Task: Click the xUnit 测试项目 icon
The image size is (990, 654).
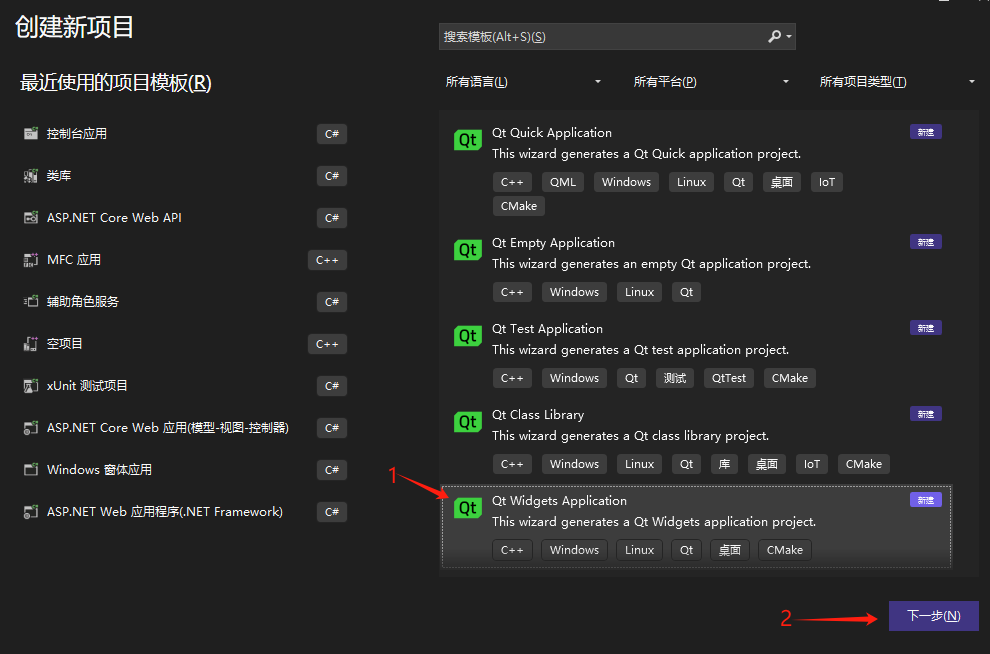Action: pyautogui.click(x=30, y=386)
